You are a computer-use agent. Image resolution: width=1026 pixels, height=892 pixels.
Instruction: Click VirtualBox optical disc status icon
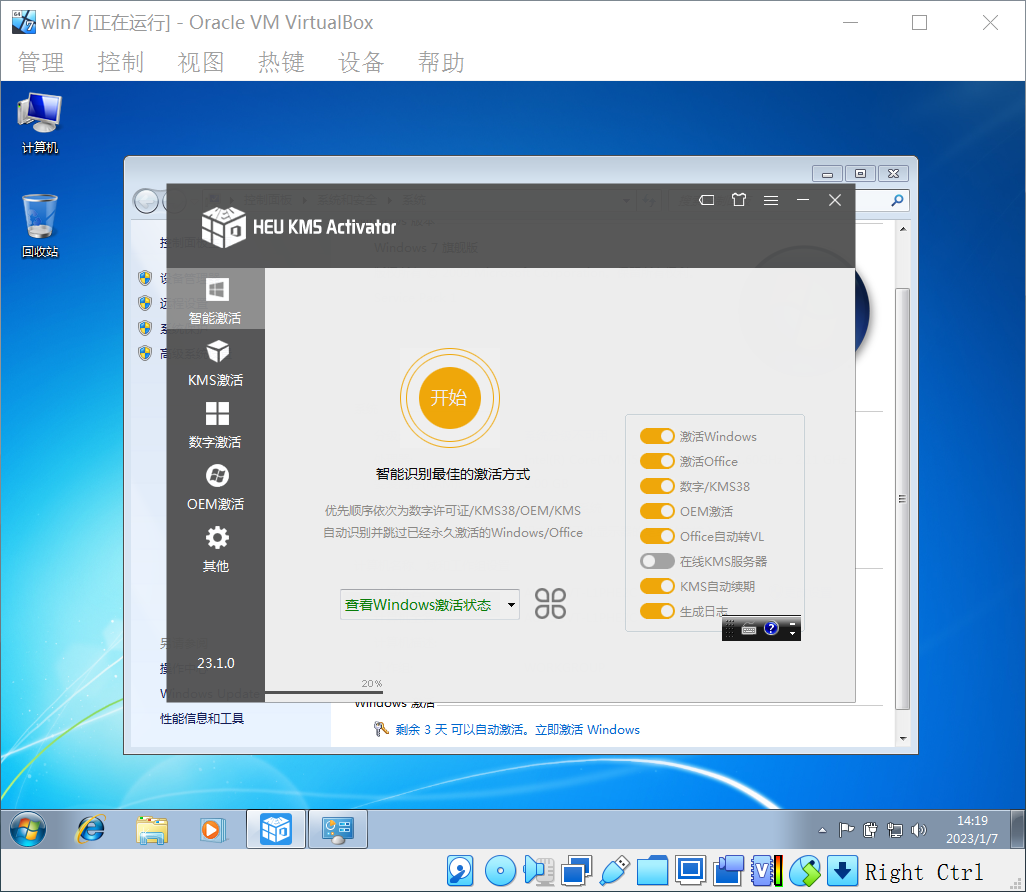(501, 871)
